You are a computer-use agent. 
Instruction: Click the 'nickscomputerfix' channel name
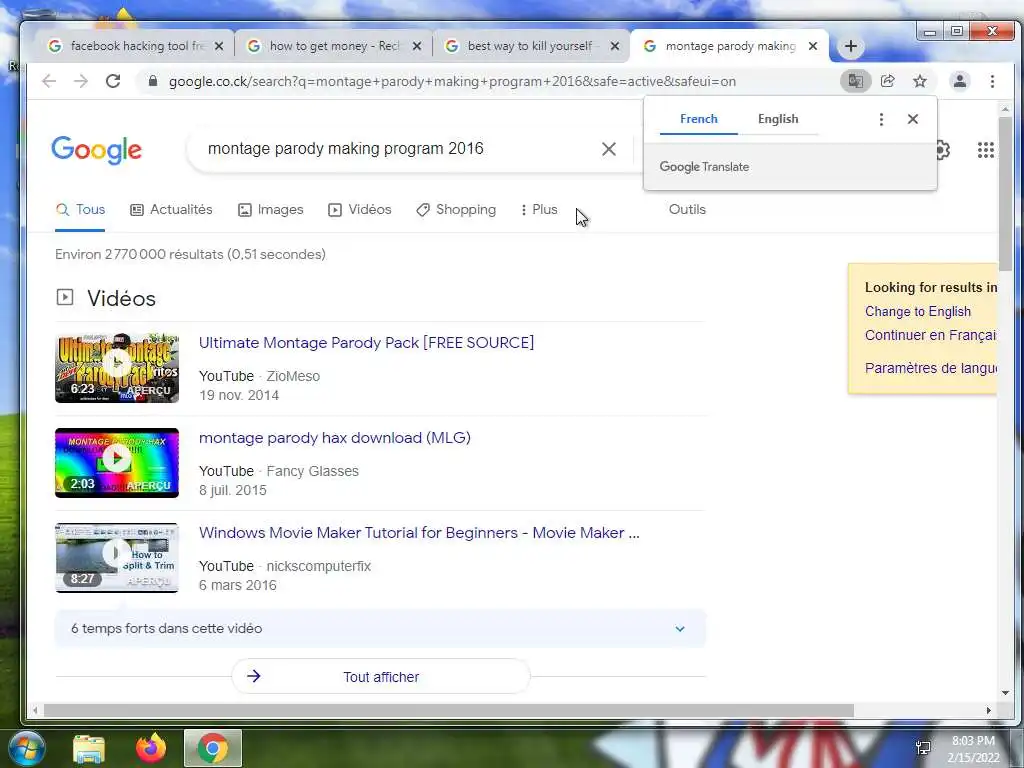[x=319, y=566]
